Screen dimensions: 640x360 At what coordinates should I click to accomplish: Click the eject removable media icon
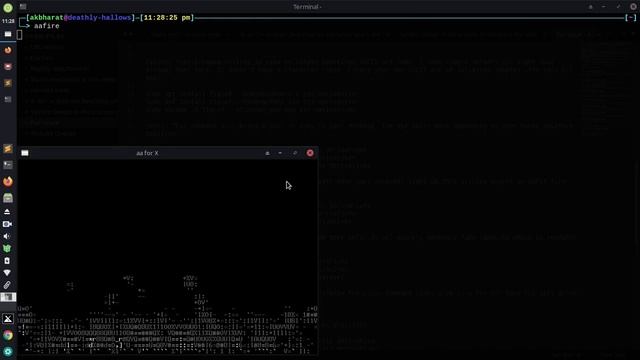[x=7, y=212]
